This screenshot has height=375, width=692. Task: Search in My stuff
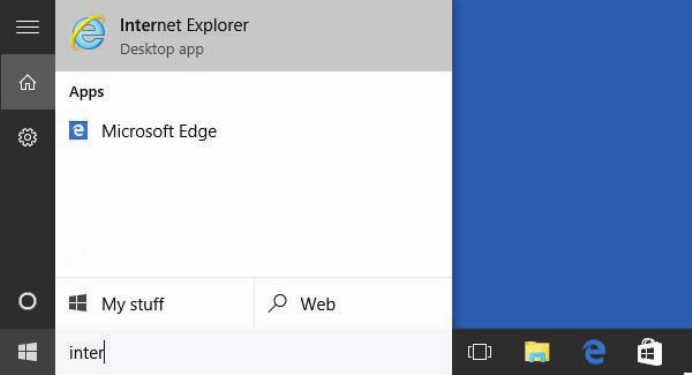click(154, 304)
